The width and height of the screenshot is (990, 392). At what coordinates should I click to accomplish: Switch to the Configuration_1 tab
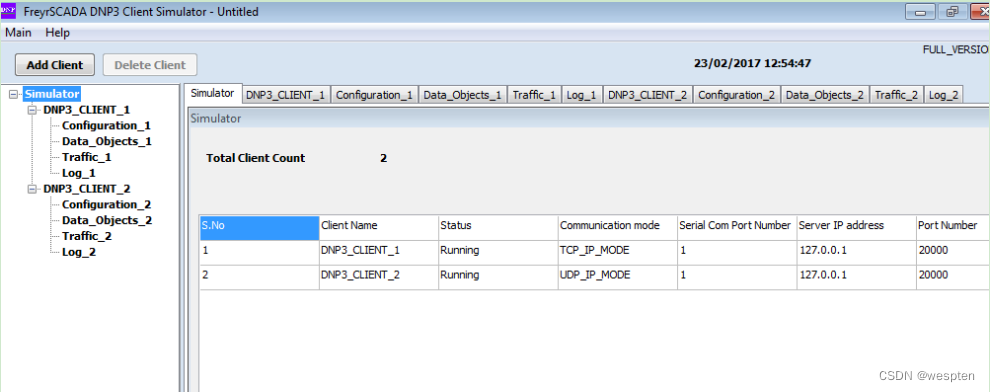[374, 95]
